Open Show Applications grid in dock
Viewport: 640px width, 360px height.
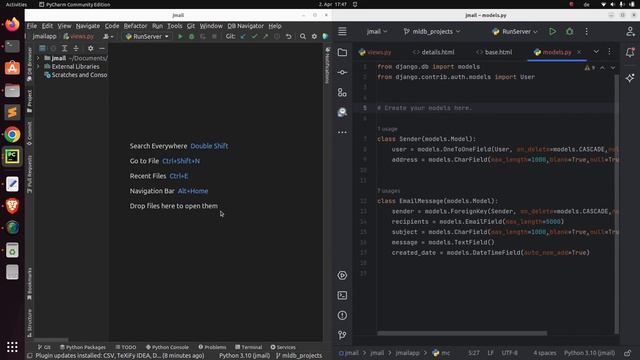(x=12, y=347)
